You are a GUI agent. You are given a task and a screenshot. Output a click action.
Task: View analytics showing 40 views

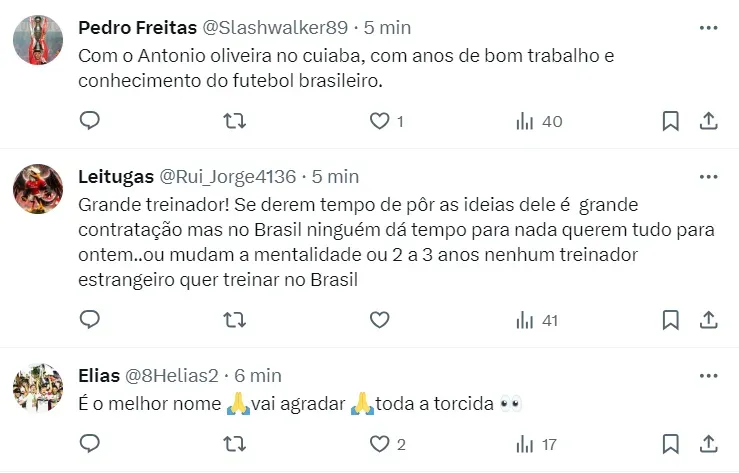(538, 121)
